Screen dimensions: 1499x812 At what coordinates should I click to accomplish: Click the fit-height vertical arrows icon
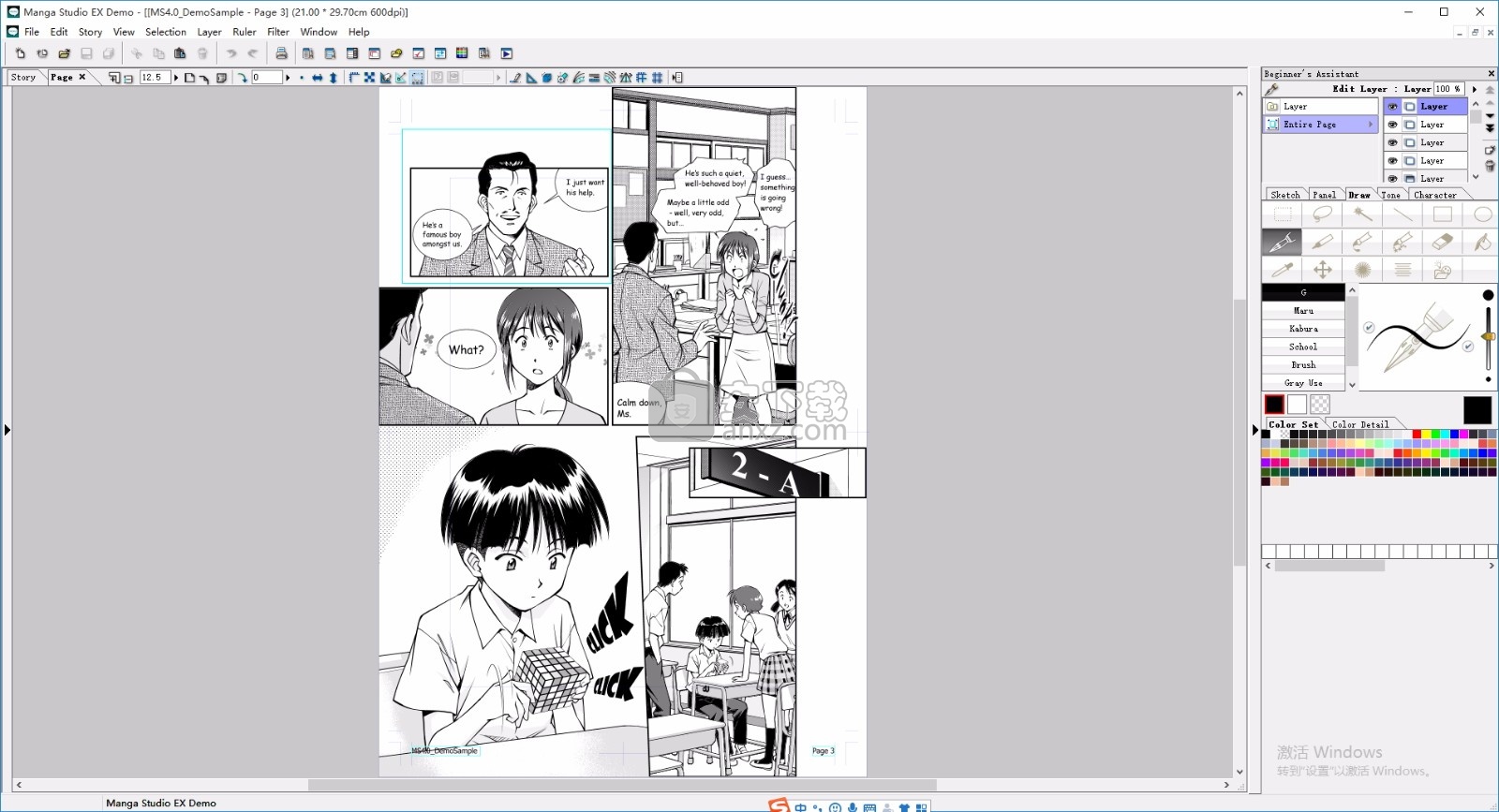click(333, 78)
